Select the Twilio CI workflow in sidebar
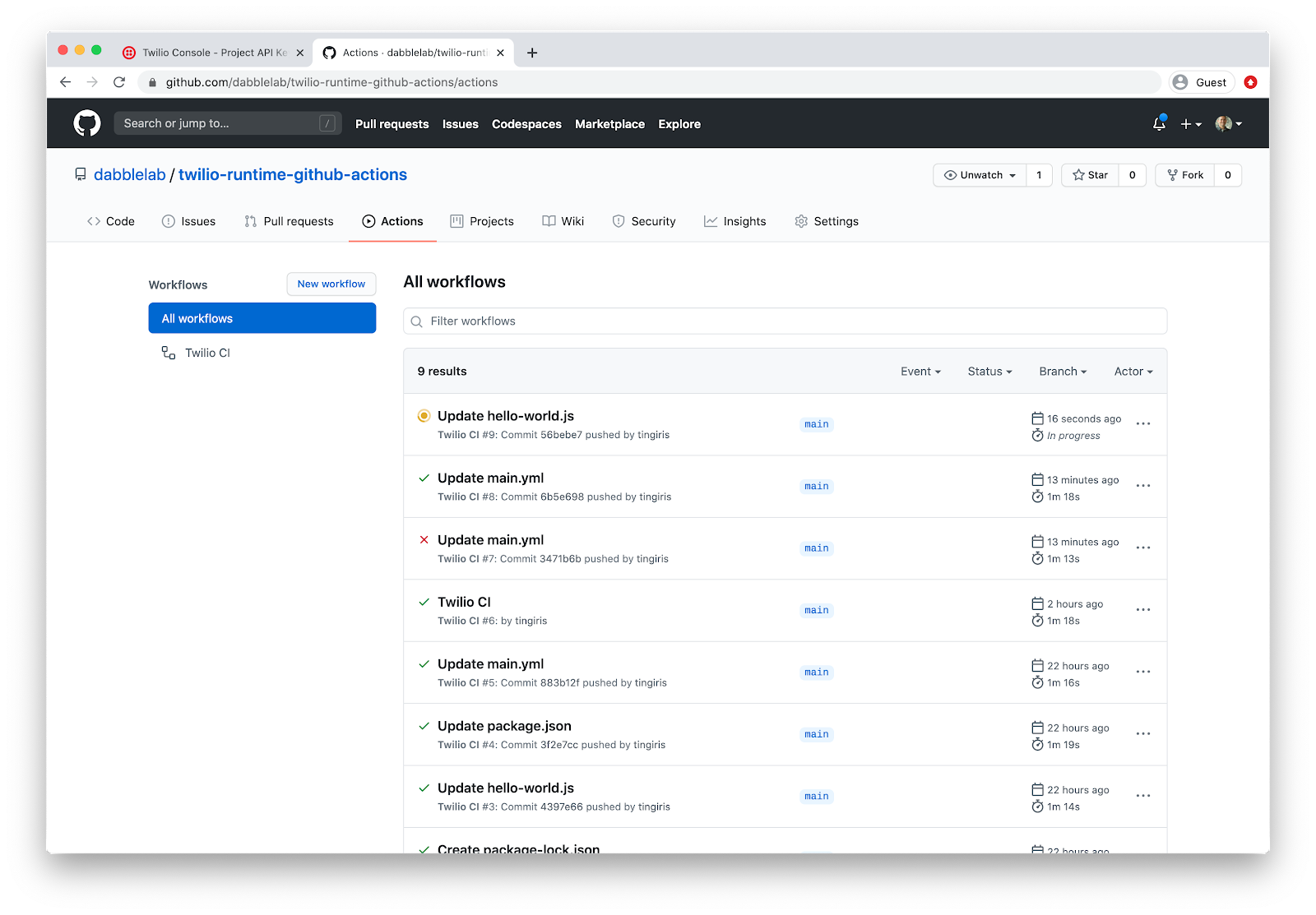1316x915 pixels. click(196, 353)
